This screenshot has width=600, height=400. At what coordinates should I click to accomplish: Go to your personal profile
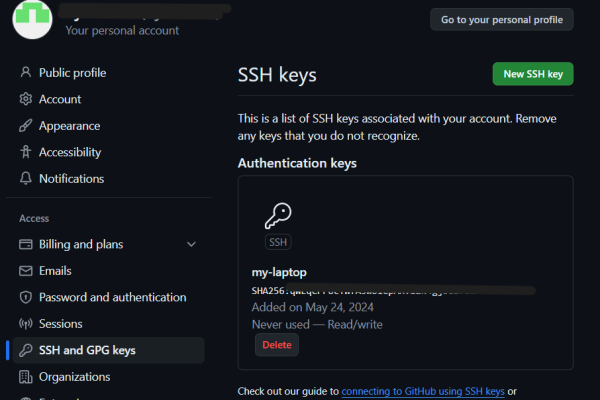(x=502, y=19)
